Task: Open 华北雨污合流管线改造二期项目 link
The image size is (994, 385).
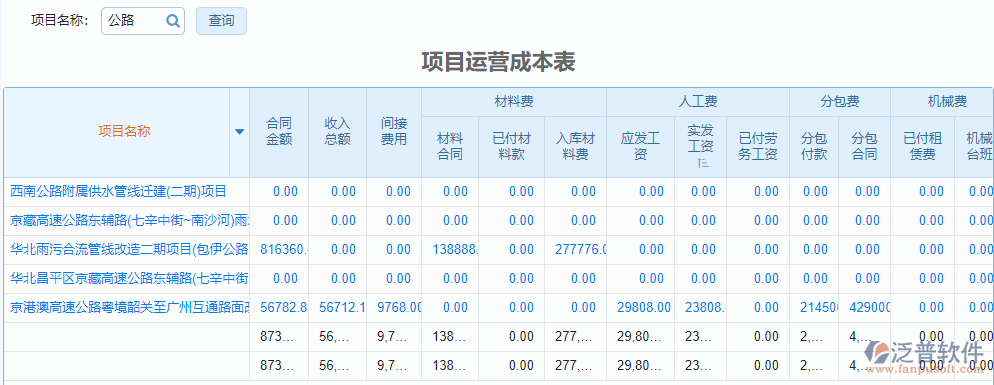Action: tap(129, 250)
